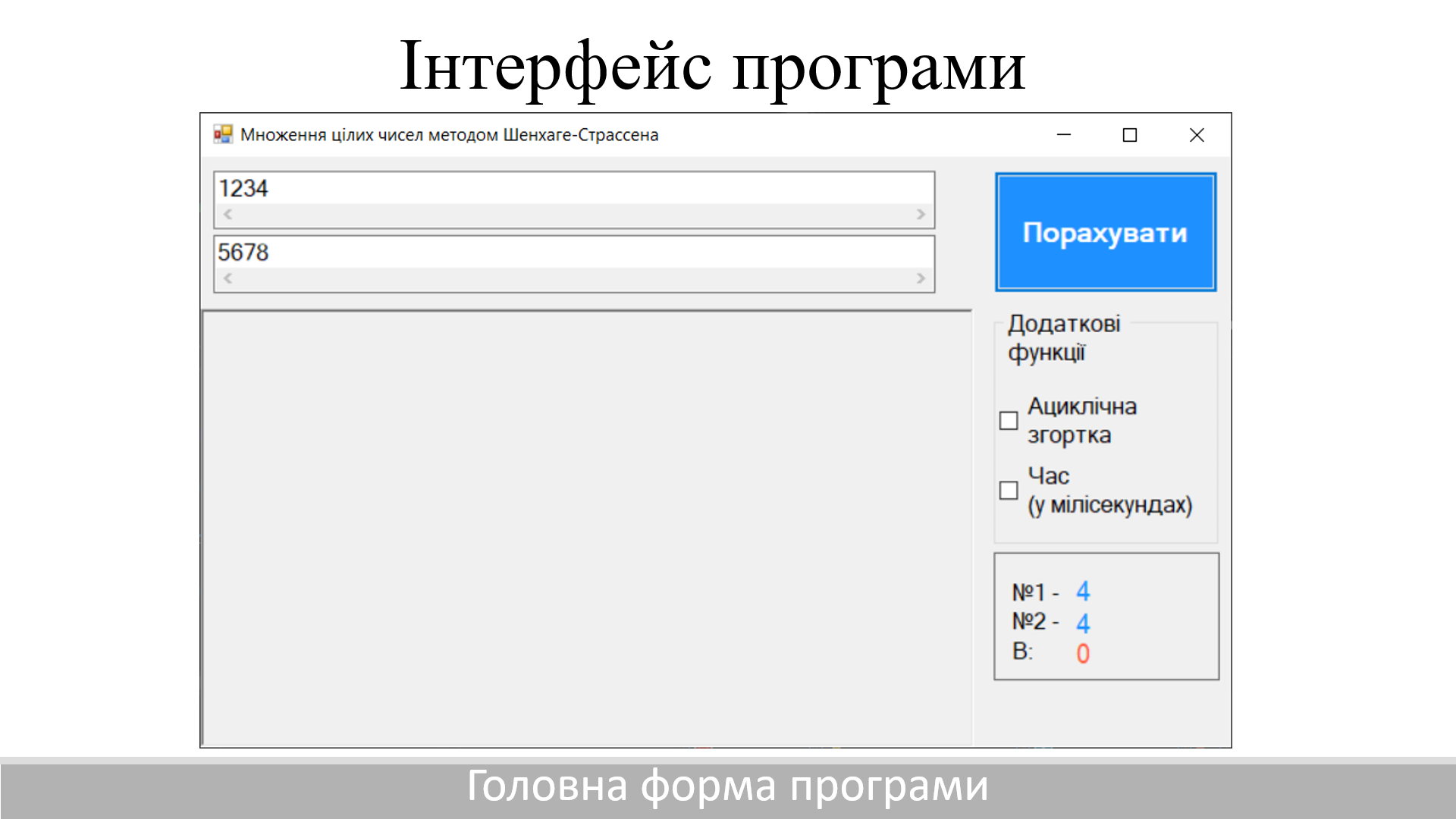Viewport: 1456px width, 819px height.
Task: Click right scroll arrow under 1234 field
Action: [921, 215]
